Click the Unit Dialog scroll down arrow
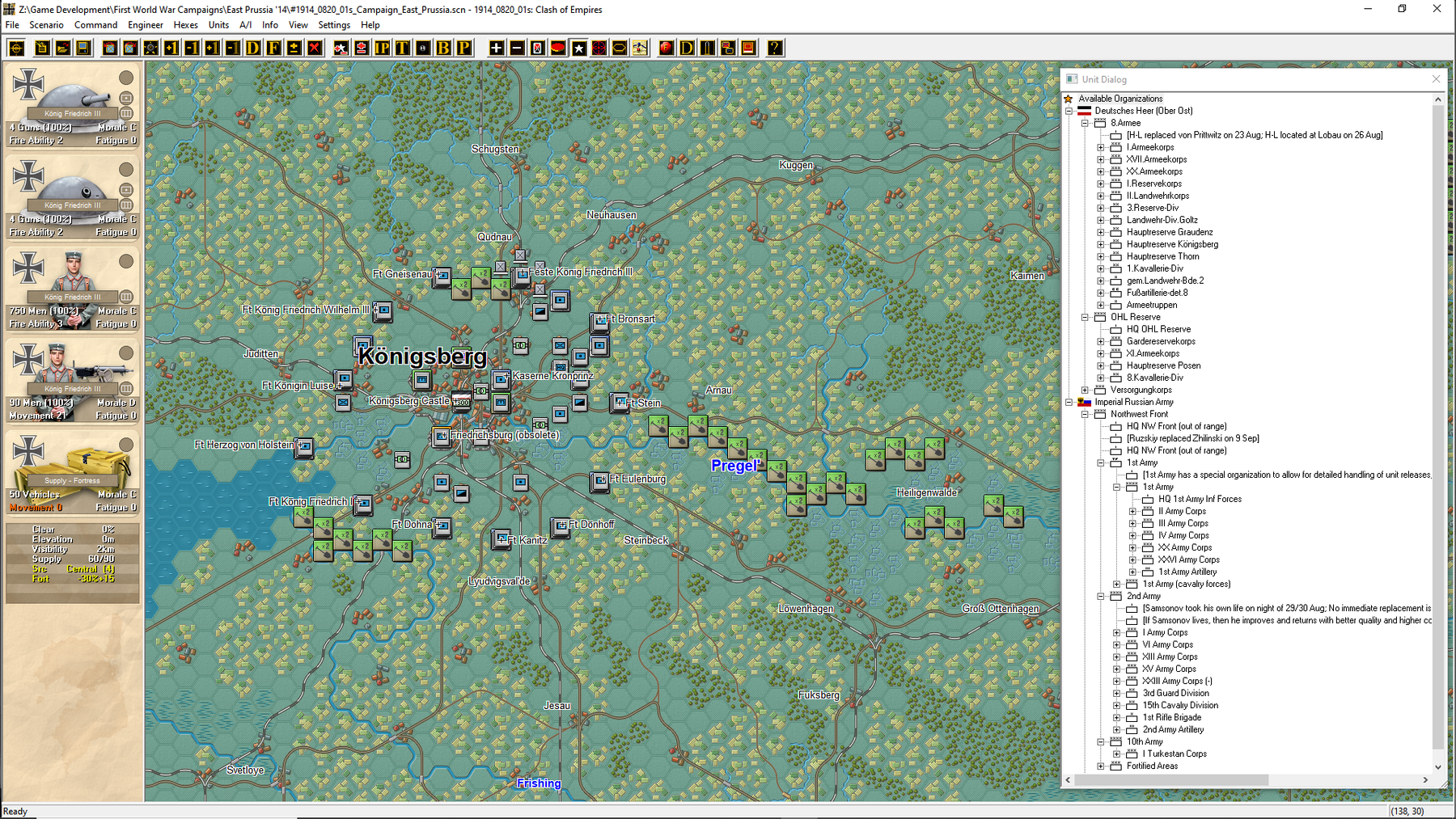Screen dimensions: 1456x819 (1438, 767)
